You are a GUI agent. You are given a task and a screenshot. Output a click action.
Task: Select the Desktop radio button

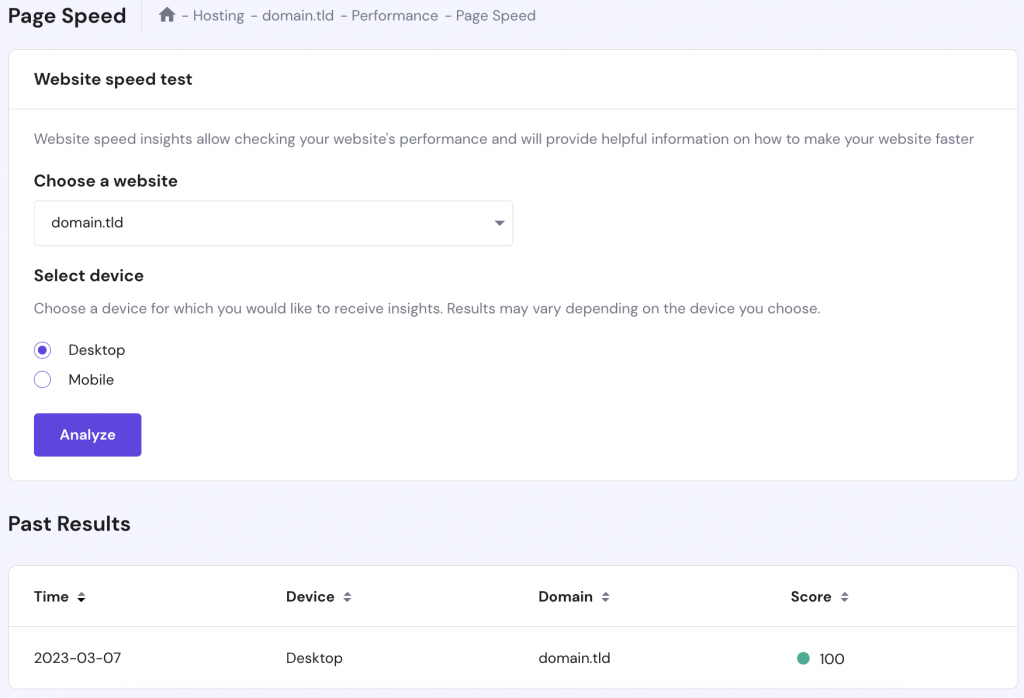42,350
